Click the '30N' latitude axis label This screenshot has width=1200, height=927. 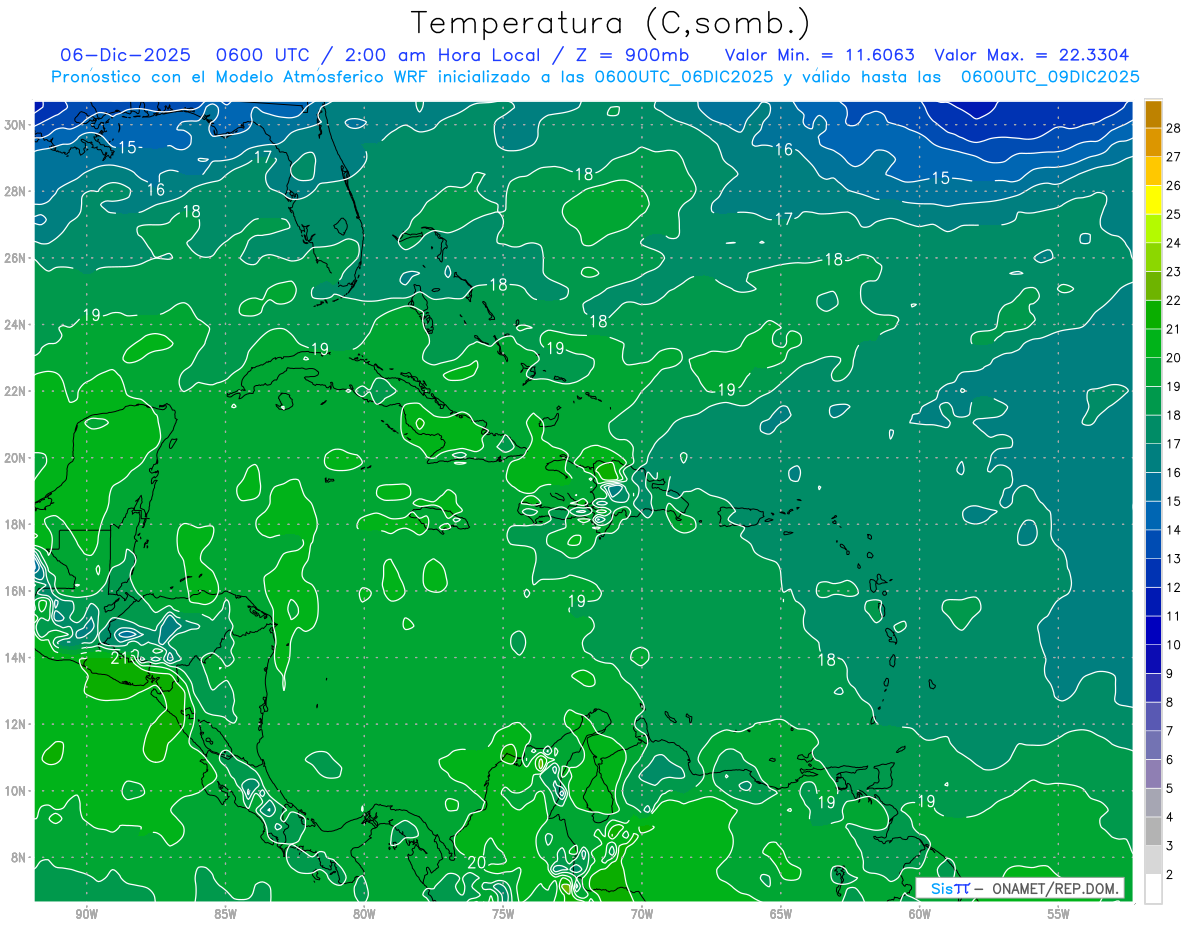click(17, 125)
